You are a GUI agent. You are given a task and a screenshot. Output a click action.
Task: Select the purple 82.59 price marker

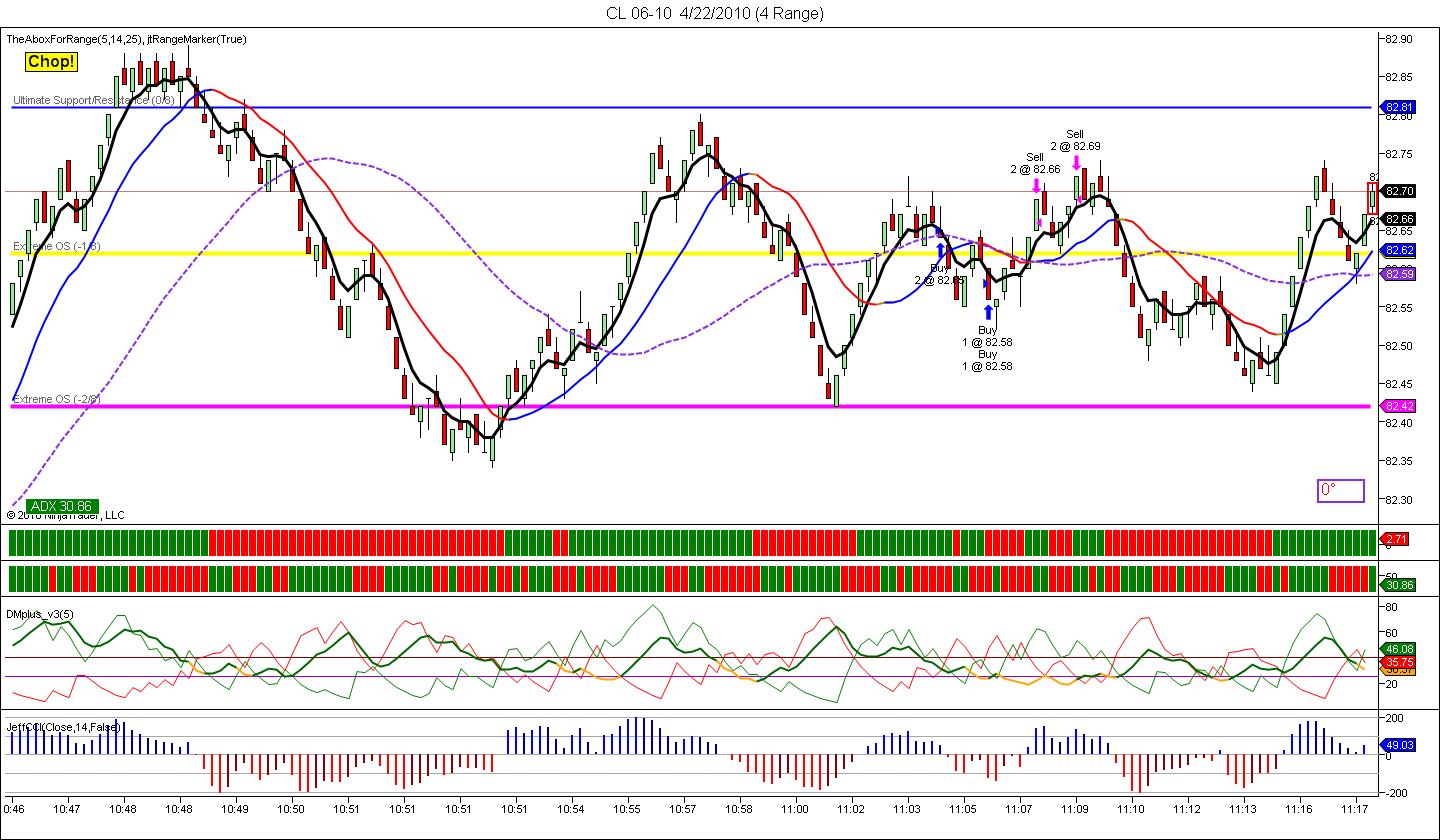pyautogui.click(x=1398, y=273)
